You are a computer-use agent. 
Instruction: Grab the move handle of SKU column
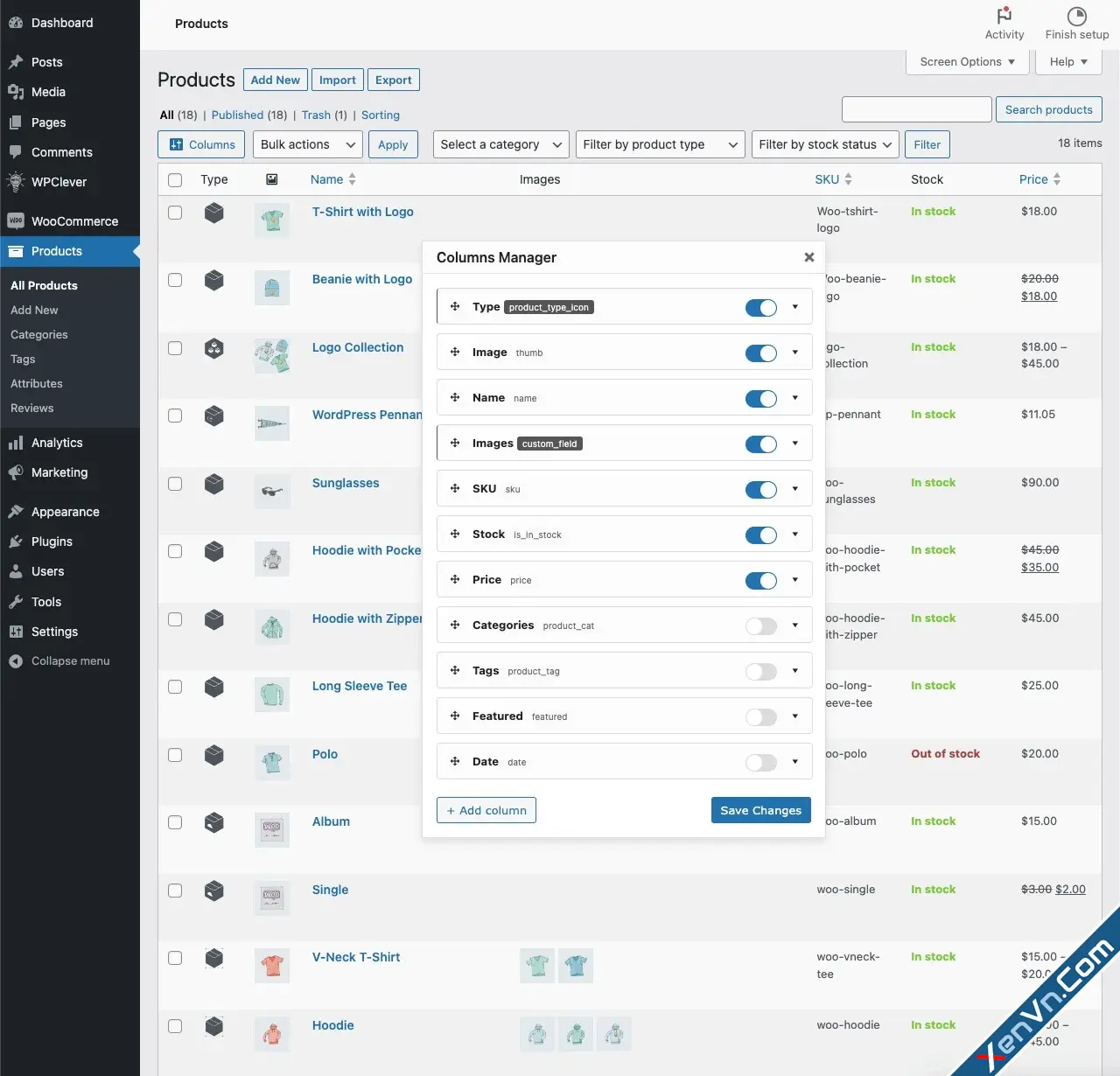tap(455, 488)
